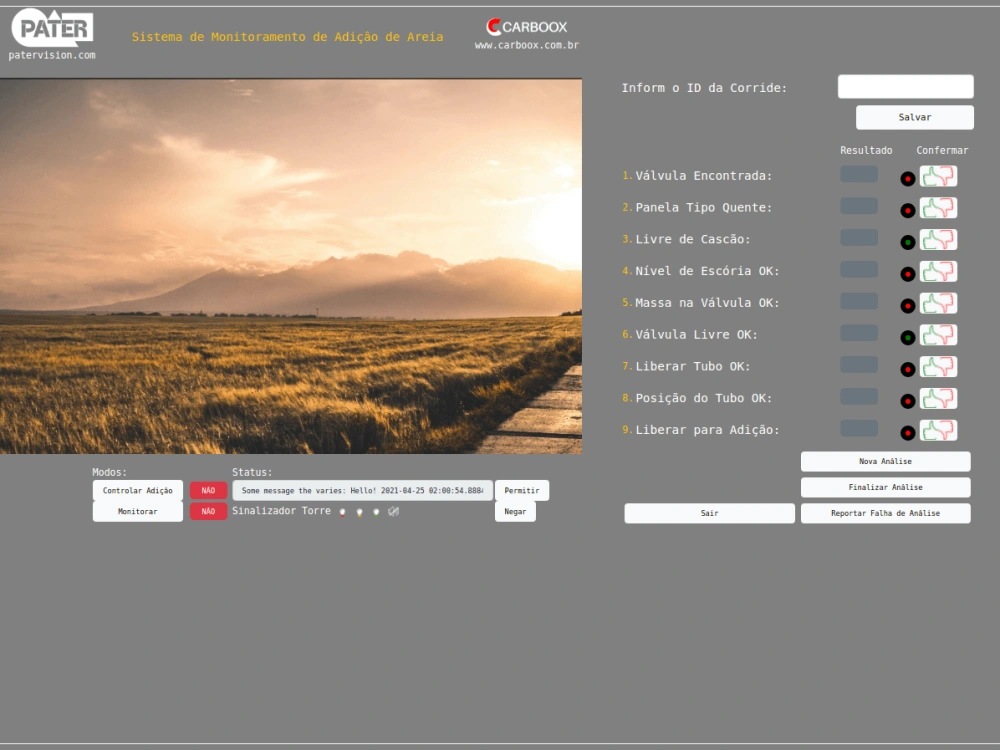
Task: Click the 'Modos:' label
Action: (x=110, y=473)
